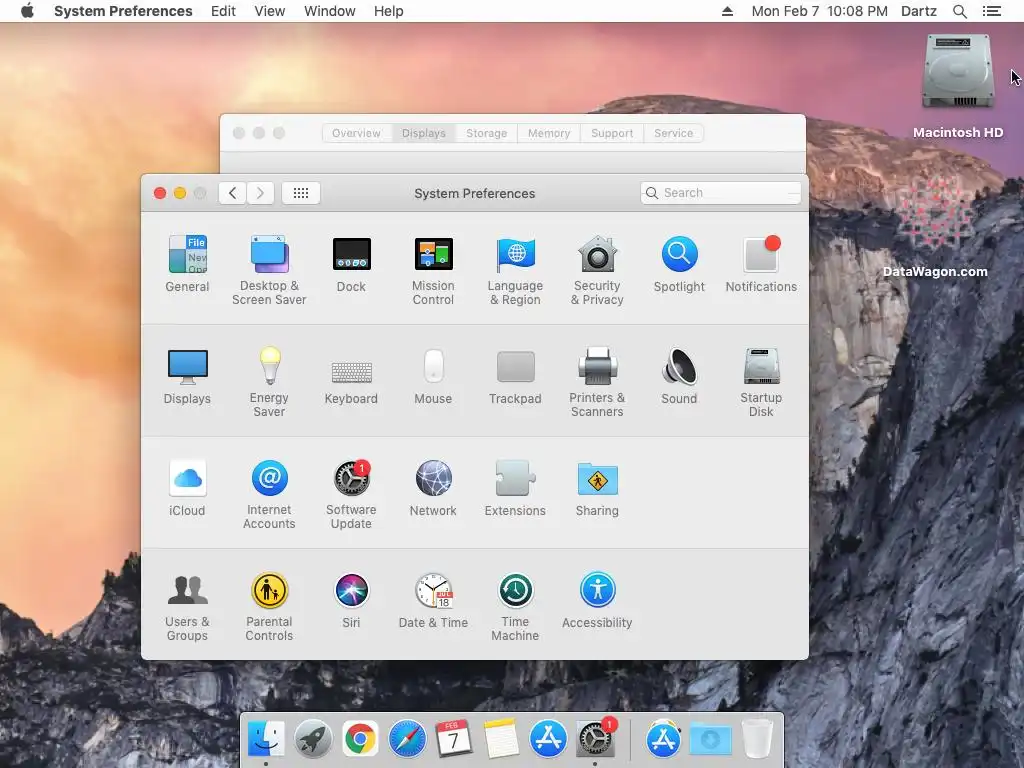Screen dimensions: 1024x768
Task: Click the forward navigation arrow button
Action: tap(261, 193)
